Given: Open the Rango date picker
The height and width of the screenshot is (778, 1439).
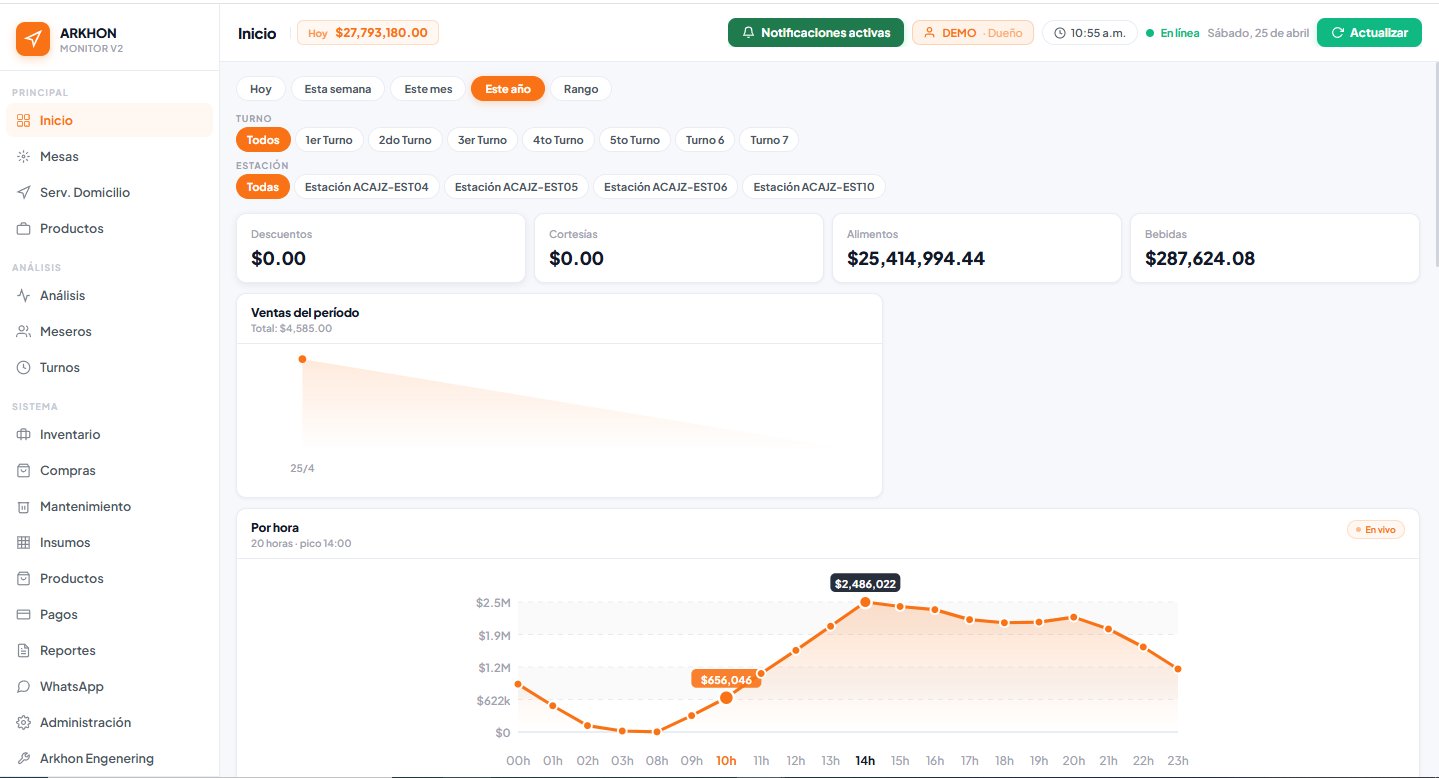Looking at the screenshot, I should coord(580,89).
